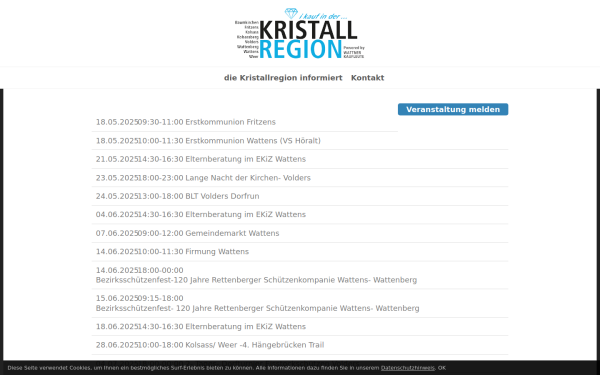This screenshot has width=600, height=375.
Task: Open 'die Kristallregion informiert' menu item
Action: click(x=283, y=78)
